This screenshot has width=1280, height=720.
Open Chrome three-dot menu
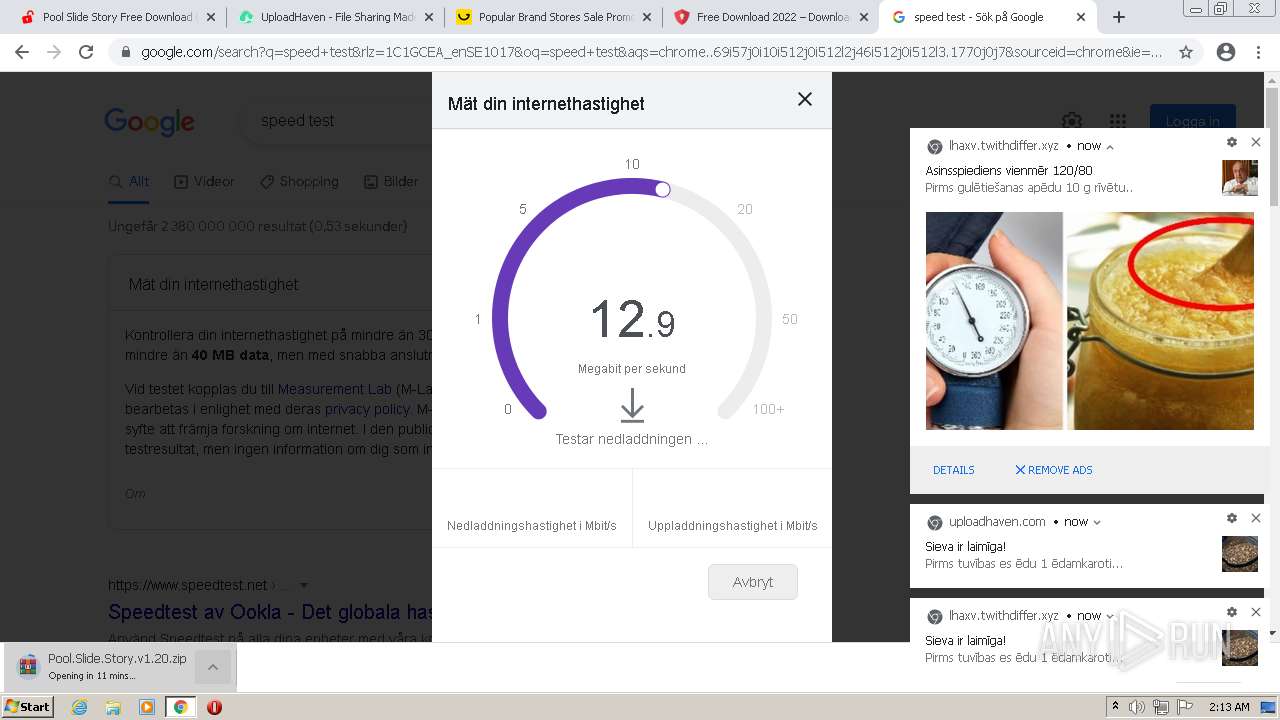[x=1258, y=52]
